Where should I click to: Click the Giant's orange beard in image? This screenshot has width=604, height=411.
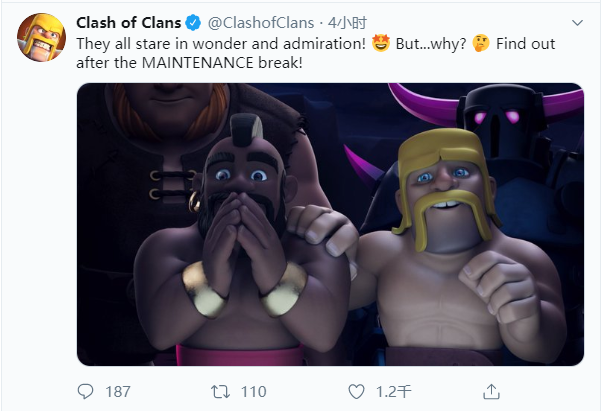(x=169, y=112)
